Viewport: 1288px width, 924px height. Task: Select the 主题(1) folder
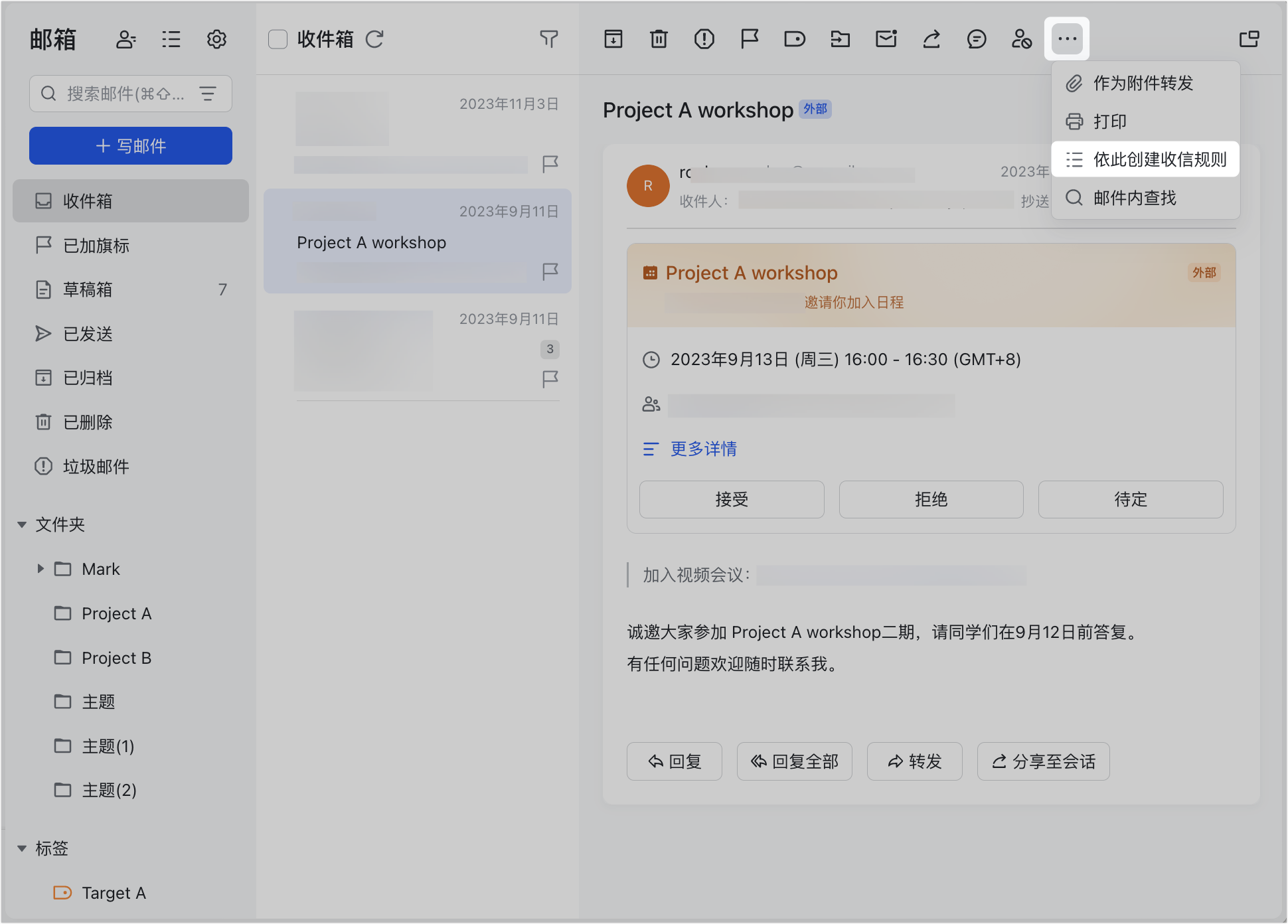[x=131, y=746]
